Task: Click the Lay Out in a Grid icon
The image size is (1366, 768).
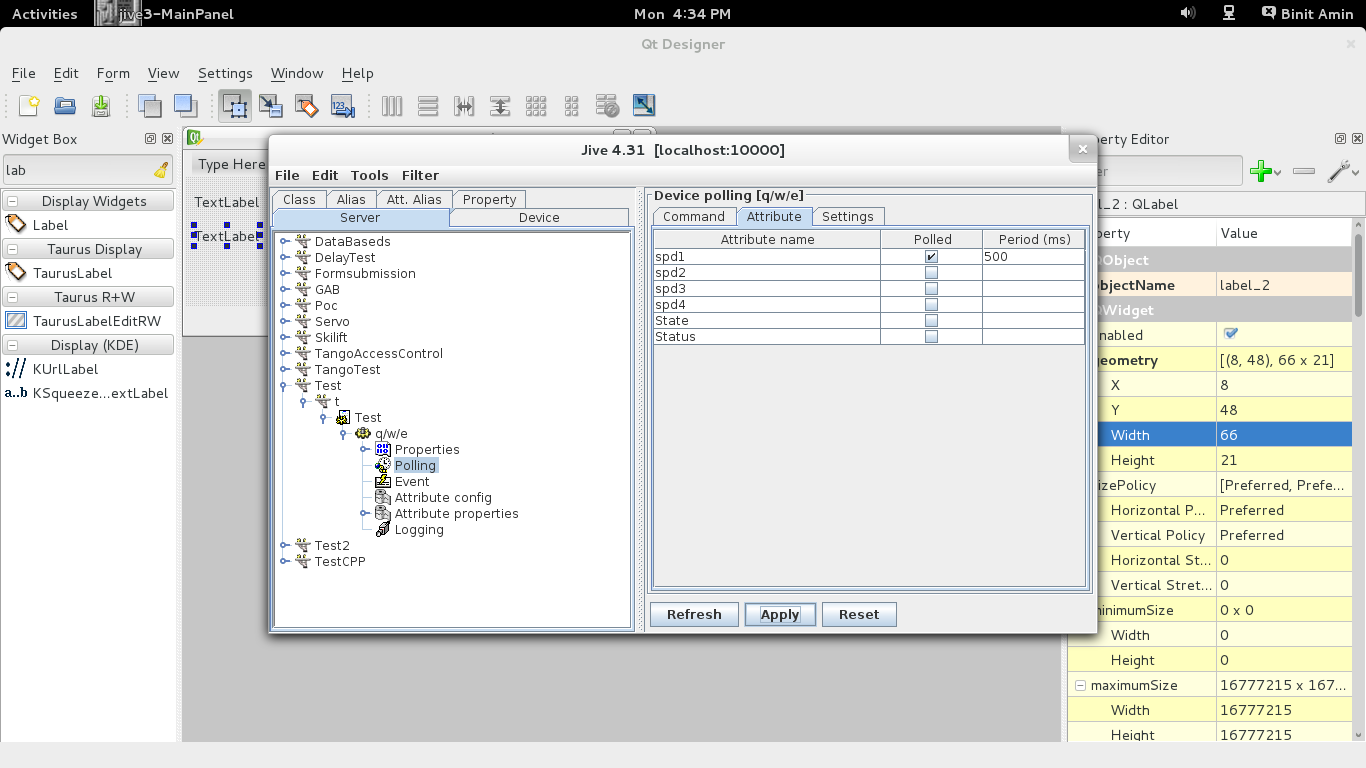Action: [x=536, y=105]
